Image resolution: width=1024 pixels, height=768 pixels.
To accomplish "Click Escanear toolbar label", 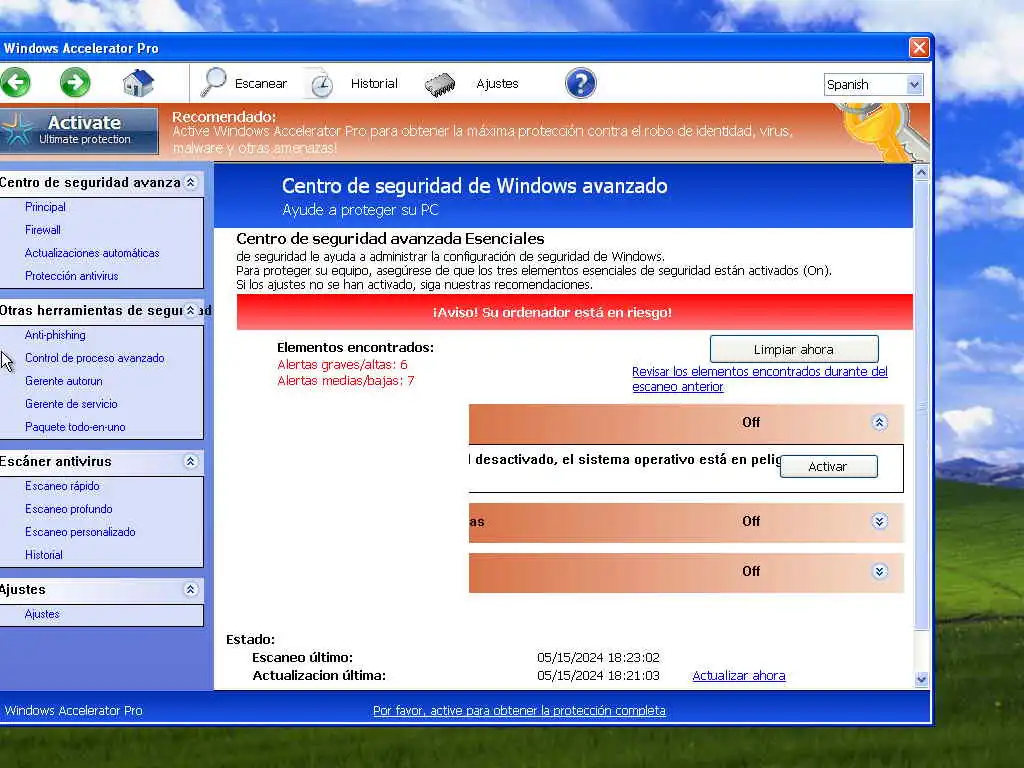I will point(261,84).
